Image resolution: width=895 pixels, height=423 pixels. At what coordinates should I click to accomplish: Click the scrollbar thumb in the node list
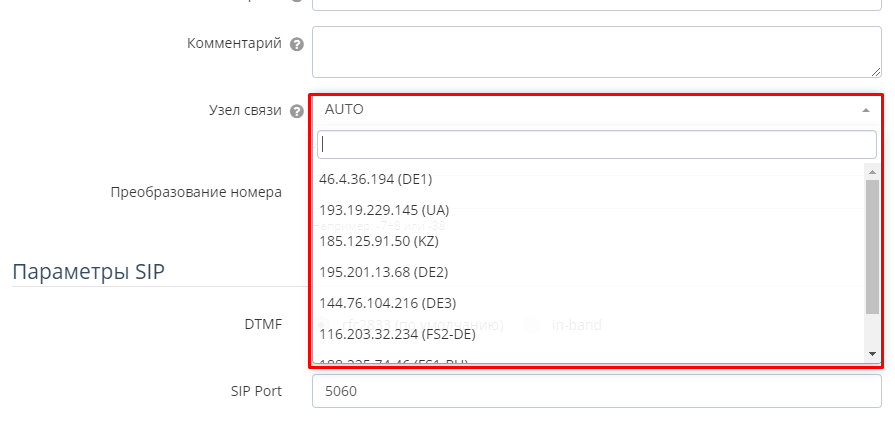coord(872,245)
